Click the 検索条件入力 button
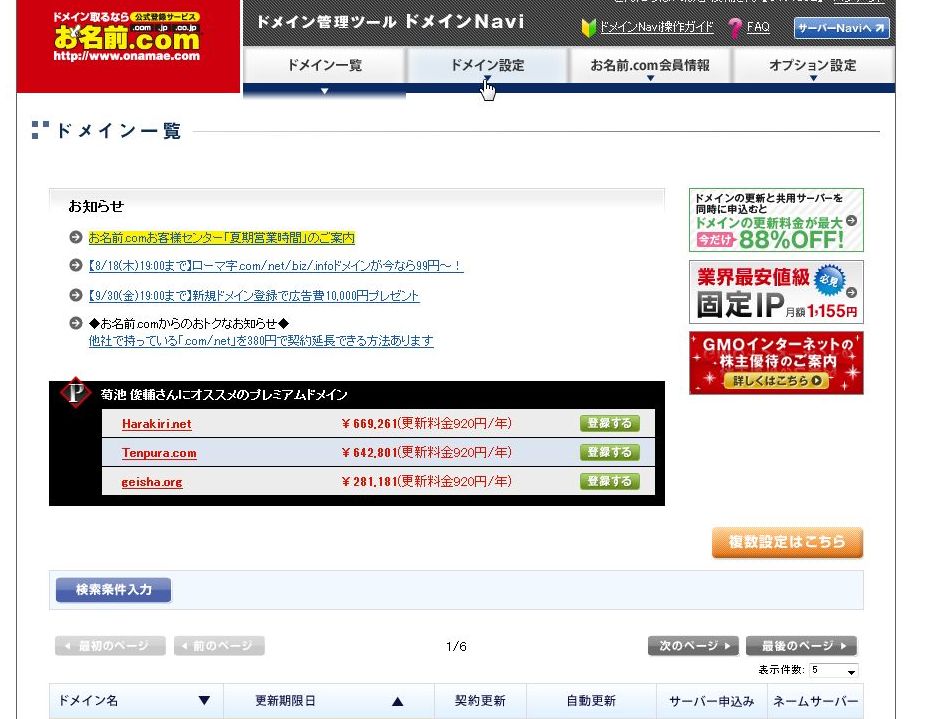Viewport: 948px width, 719px height. [114, 590]
